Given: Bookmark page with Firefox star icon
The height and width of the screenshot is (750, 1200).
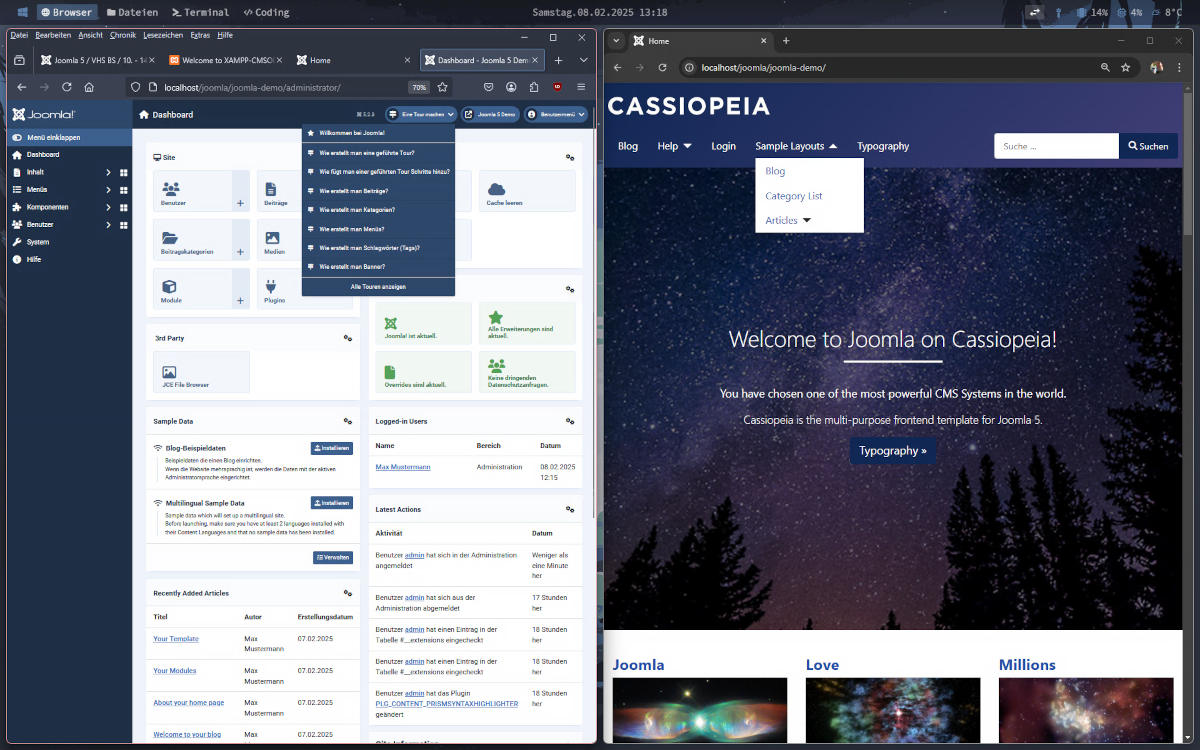Looking at the screenshot, I should click(442, 87).
